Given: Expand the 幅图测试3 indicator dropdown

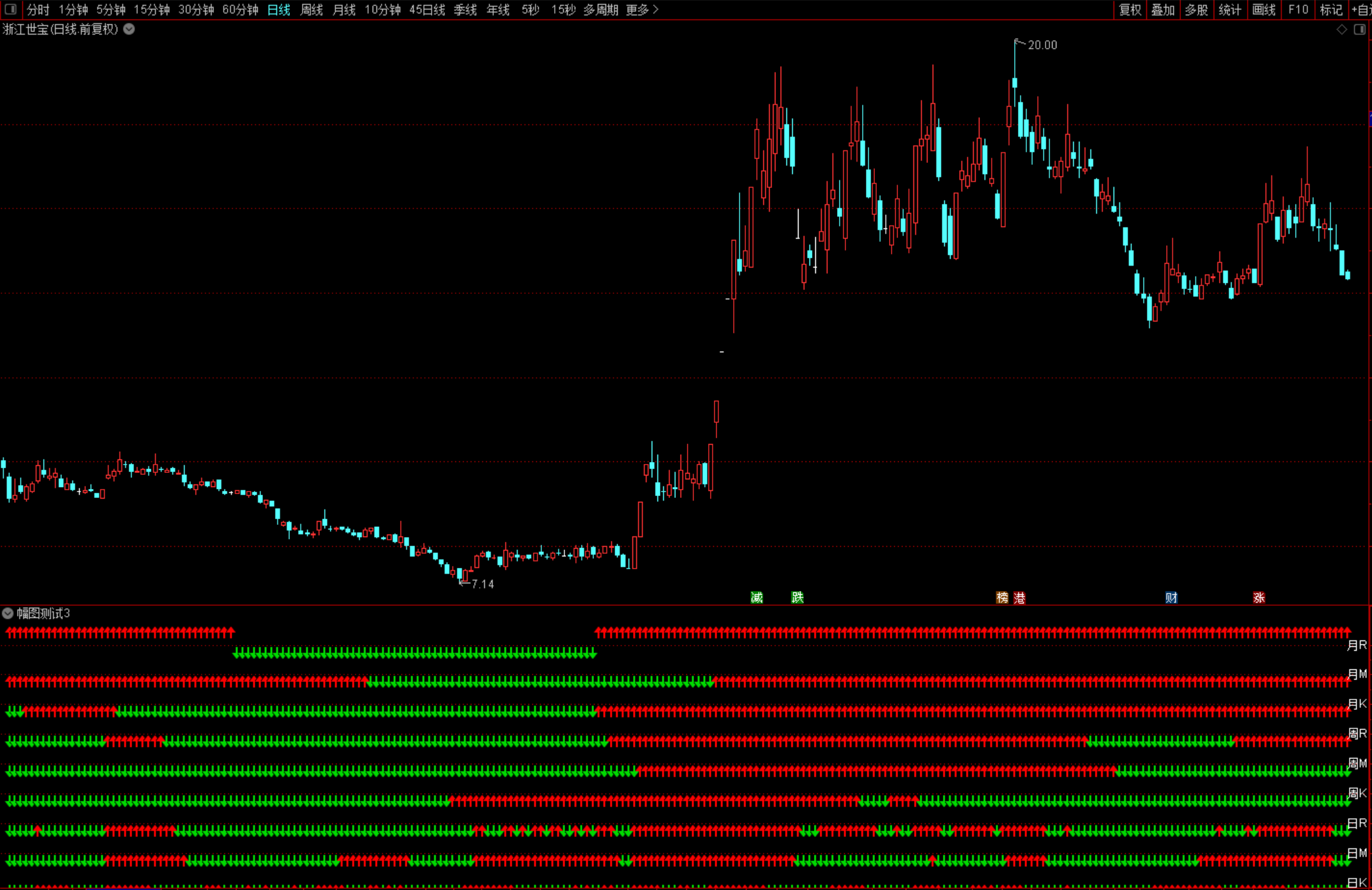Looking at the screenshot, I should click(x=8, y=613).
